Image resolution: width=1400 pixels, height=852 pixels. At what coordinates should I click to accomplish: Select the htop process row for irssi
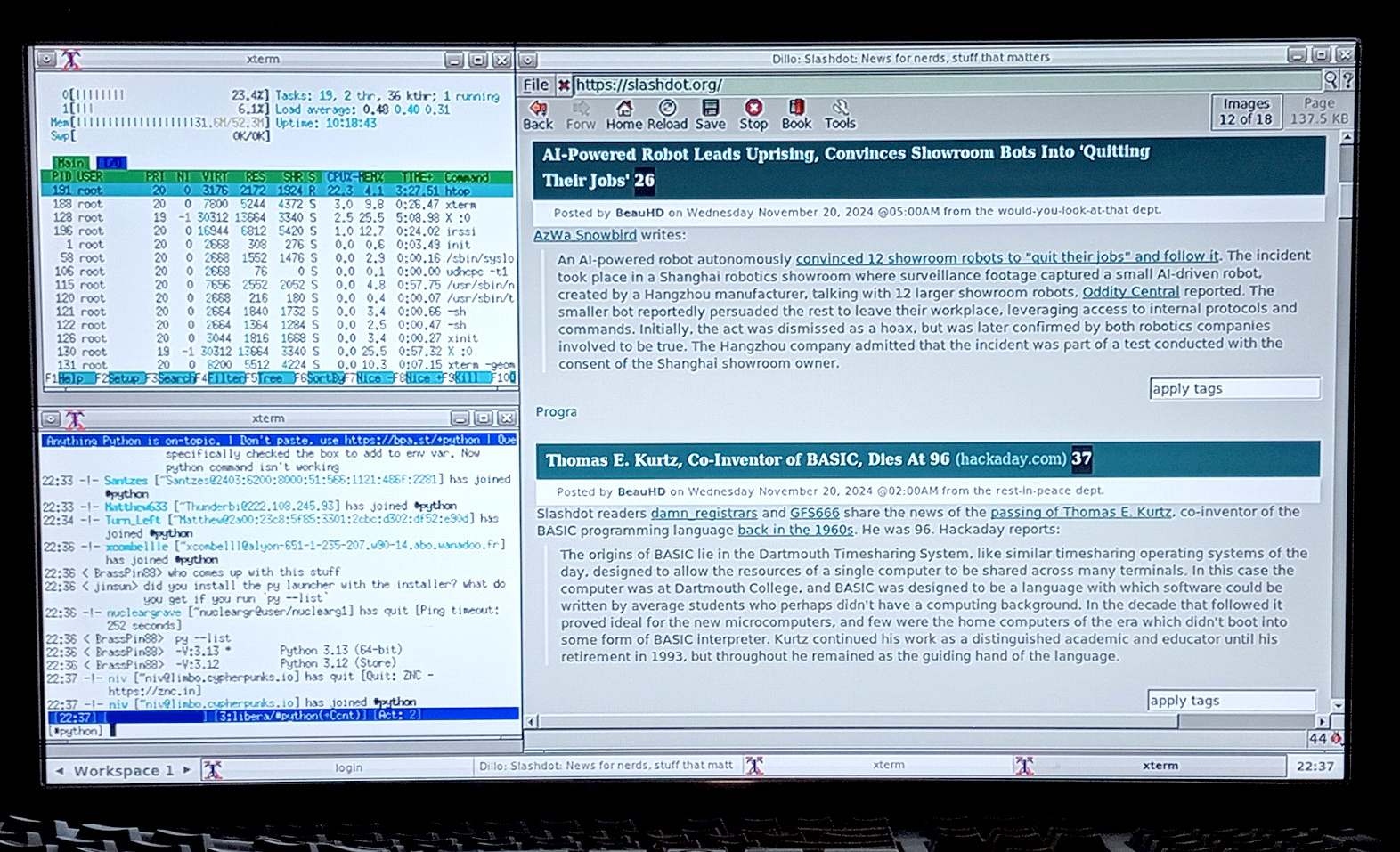(277, 231)
